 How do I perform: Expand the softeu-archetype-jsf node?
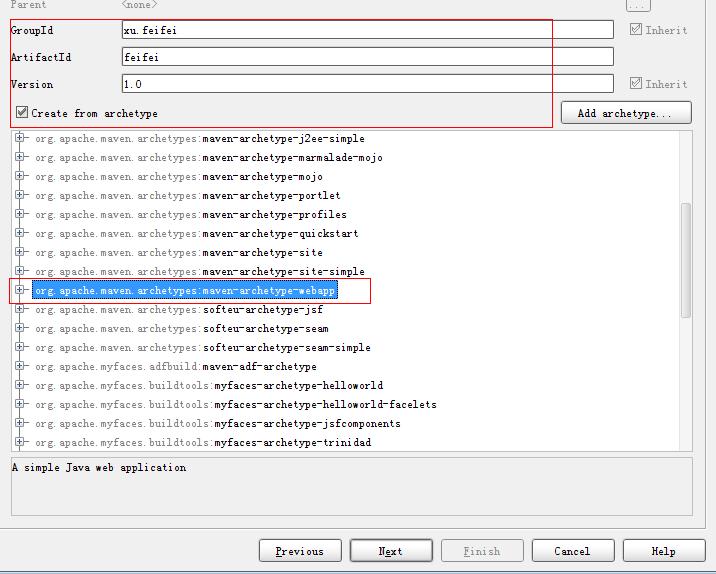click(x=20, y=309)
